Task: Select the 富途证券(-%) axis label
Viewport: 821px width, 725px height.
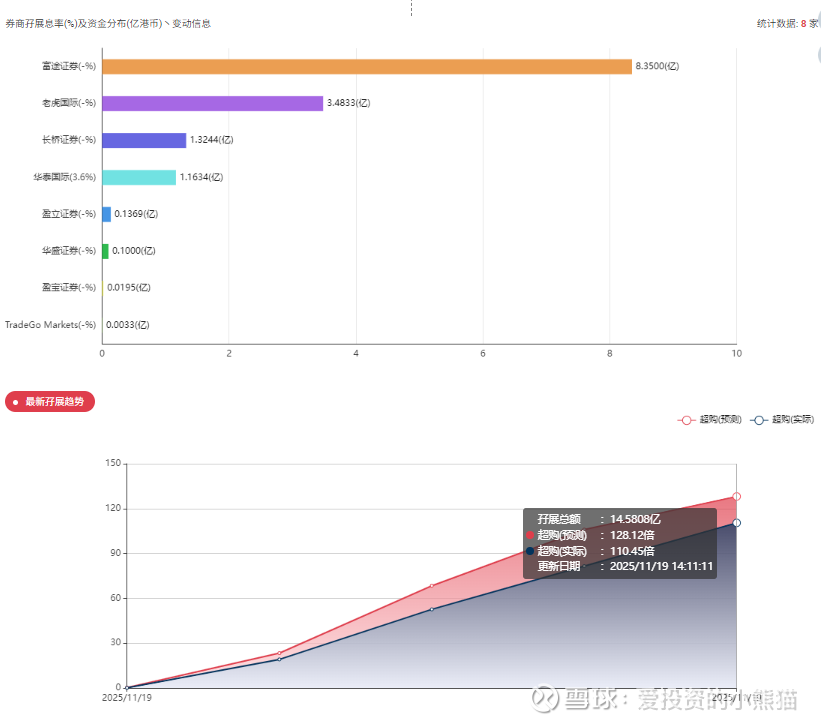Action: (x=69, y=66)
